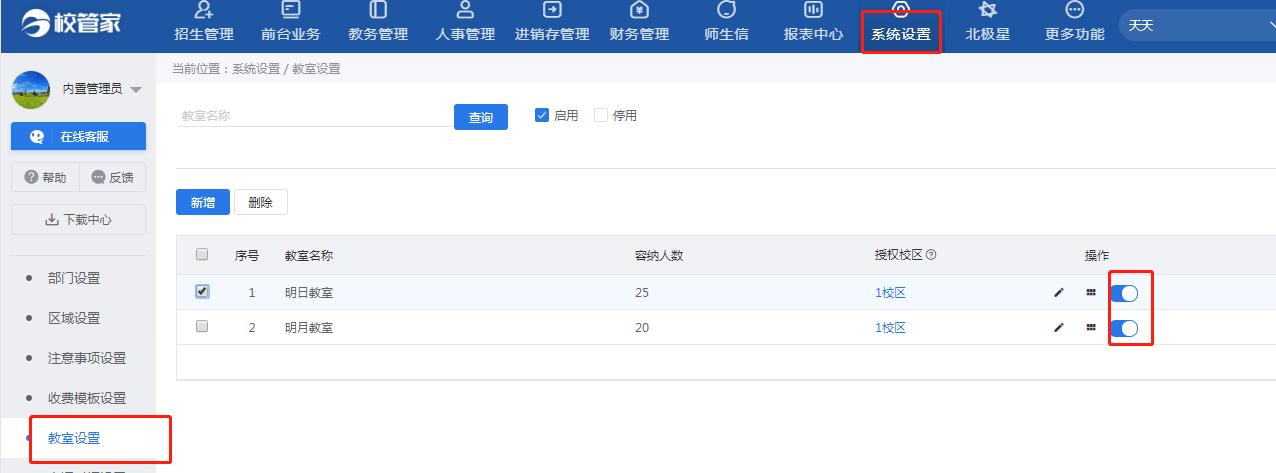The height and width of the screenshot is (473, 1276).
Task: Open 1校区 link for 明月教室
Action: click(890, 327)
